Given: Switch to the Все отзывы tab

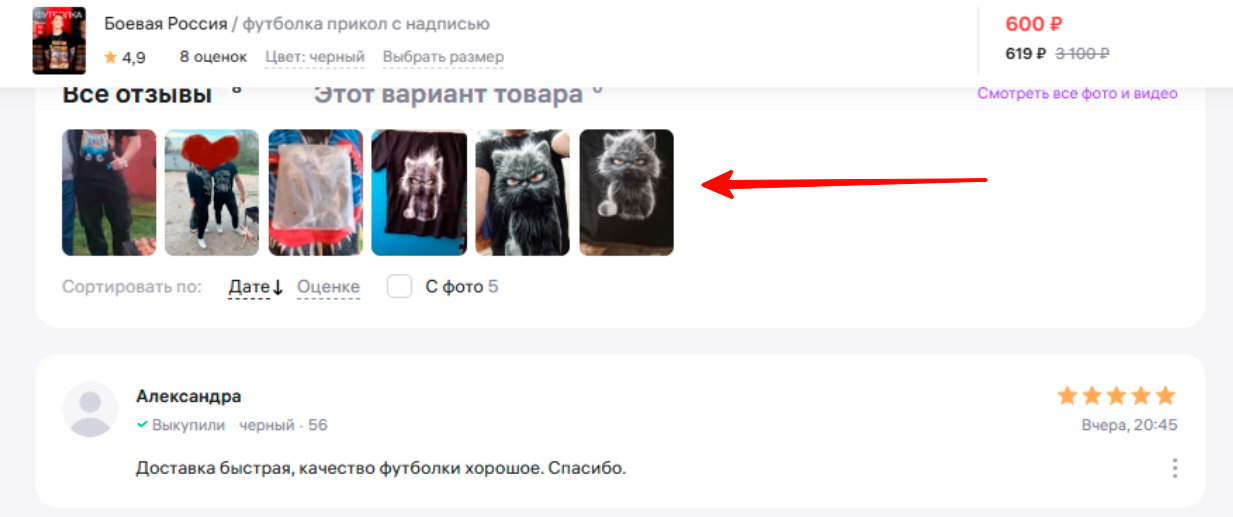Looking at the screenshot, I should [137, 96].
